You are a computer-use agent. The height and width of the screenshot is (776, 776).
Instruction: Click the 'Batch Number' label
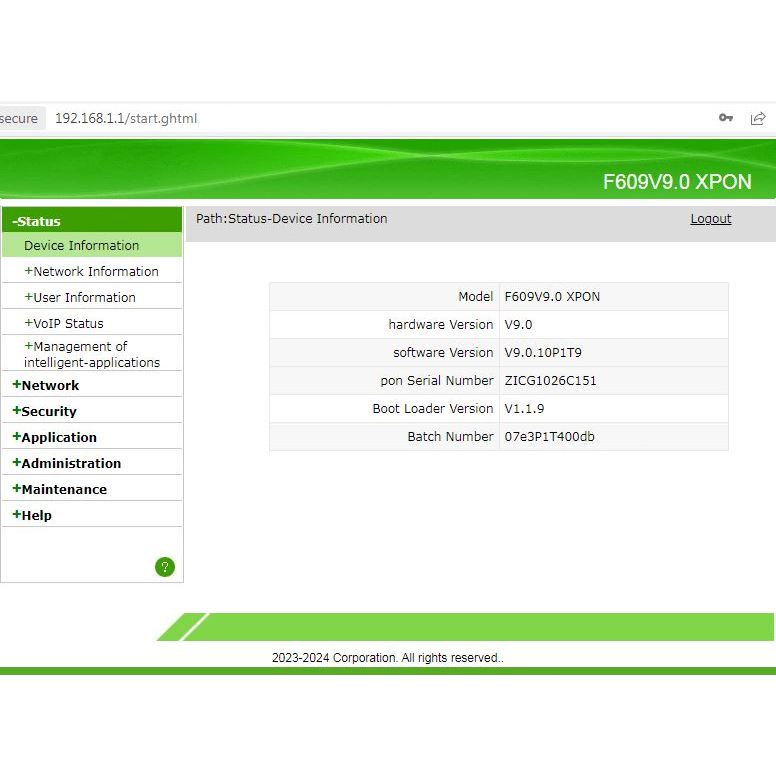click(450, 436)
